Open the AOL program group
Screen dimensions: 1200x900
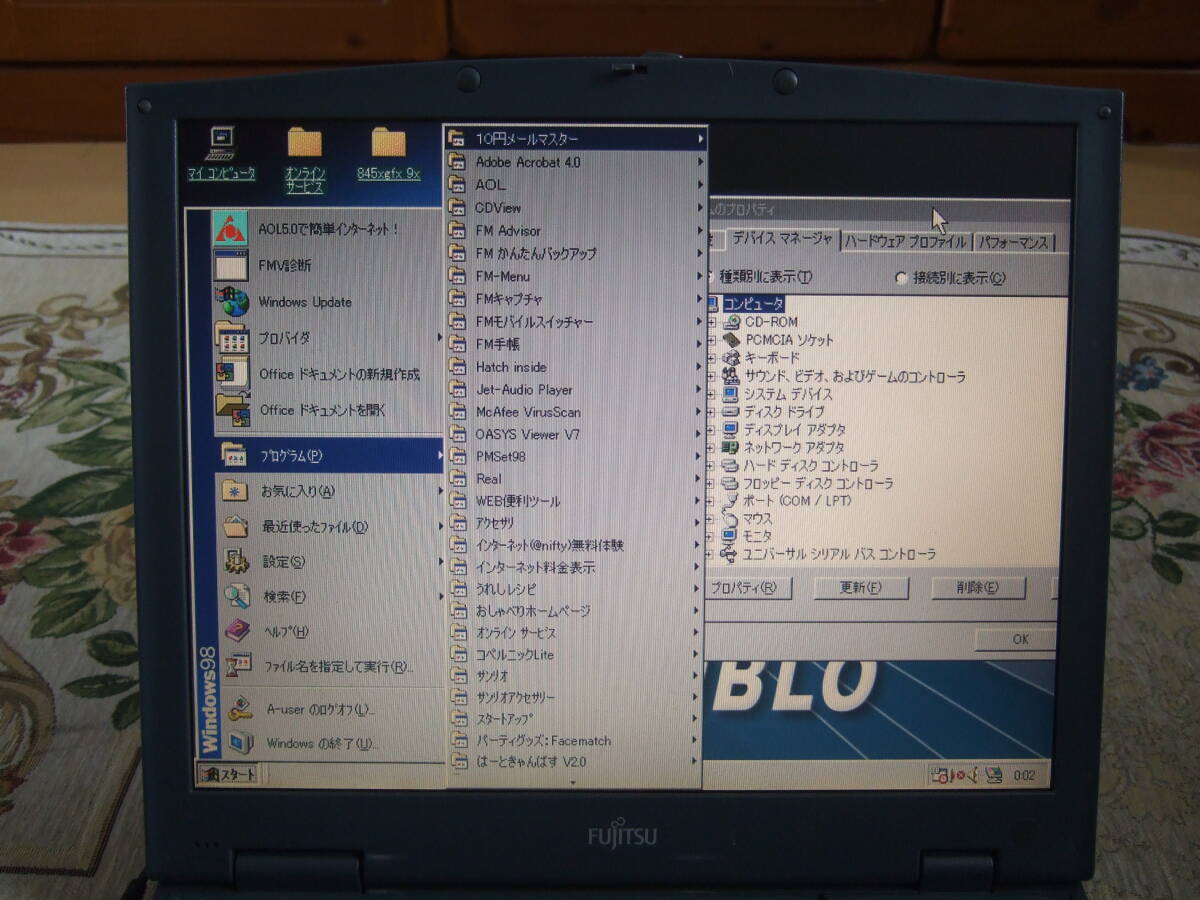pyautogui.click(x=575, y=185)
